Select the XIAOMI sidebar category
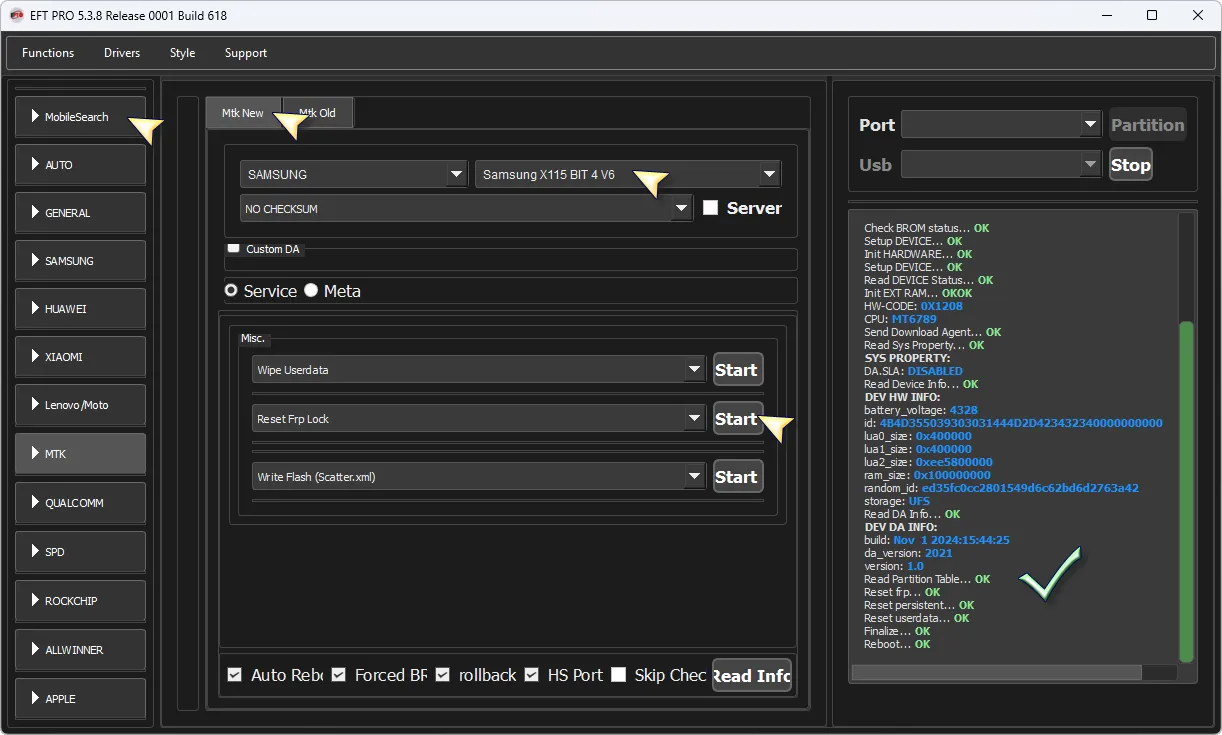The image size is (1222, 735). 80,357
